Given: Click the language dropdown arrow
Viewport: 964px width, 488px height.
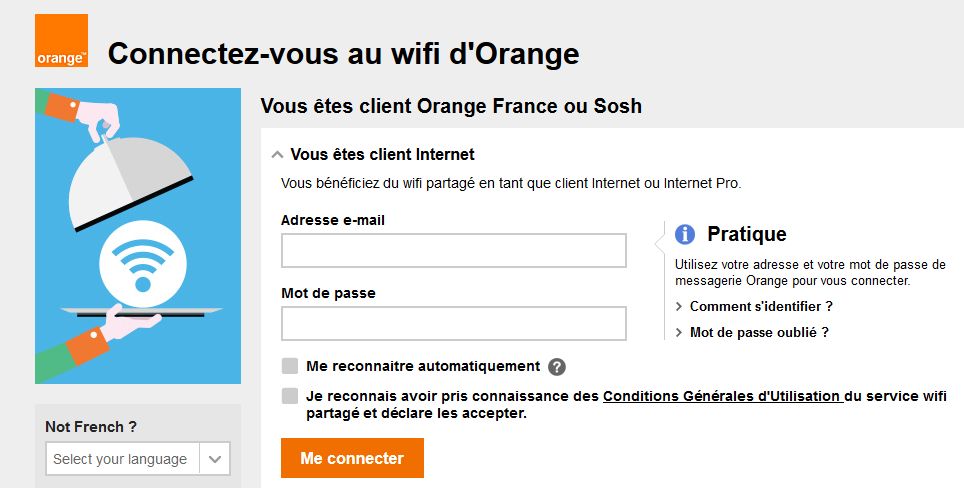Looking at the screenshot, I should 215,459.
